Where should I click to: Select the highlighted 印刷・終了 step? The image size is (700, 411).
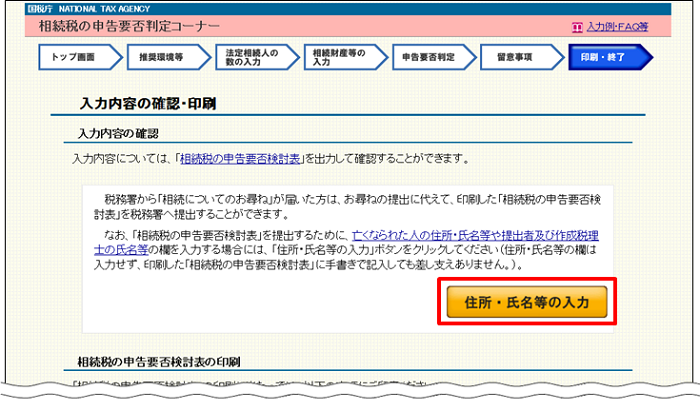pos(602,58)
